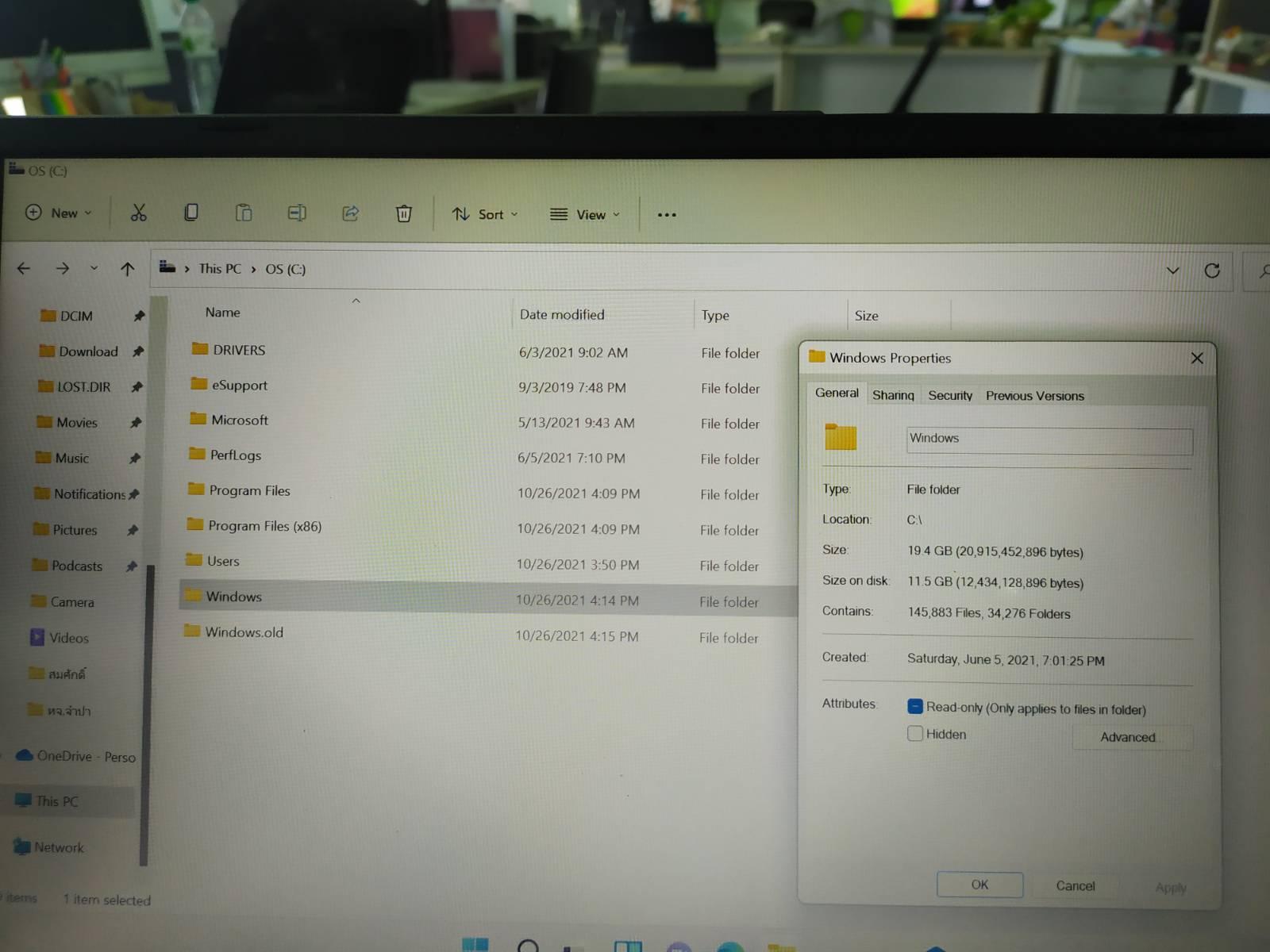Click OS (C:) in the address breadcrumb
This screenshot has height=952, width=1270.
[285, 269]
